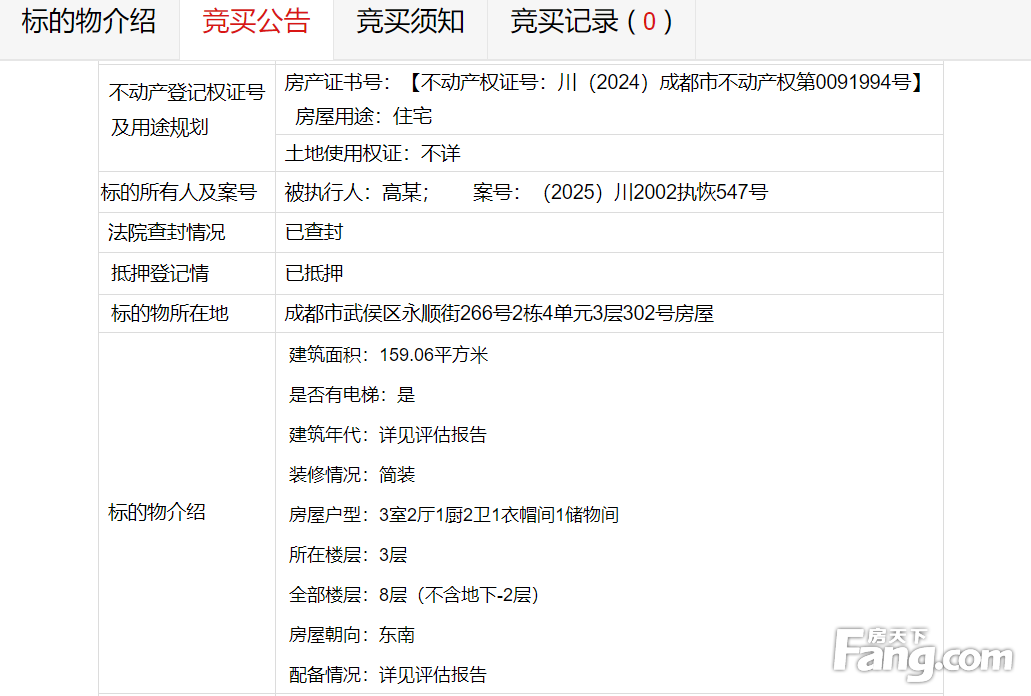Click the 已抵押 mortgage status cell
Viewport: 1031px width, 696px height.
click(x=314, y=273)
